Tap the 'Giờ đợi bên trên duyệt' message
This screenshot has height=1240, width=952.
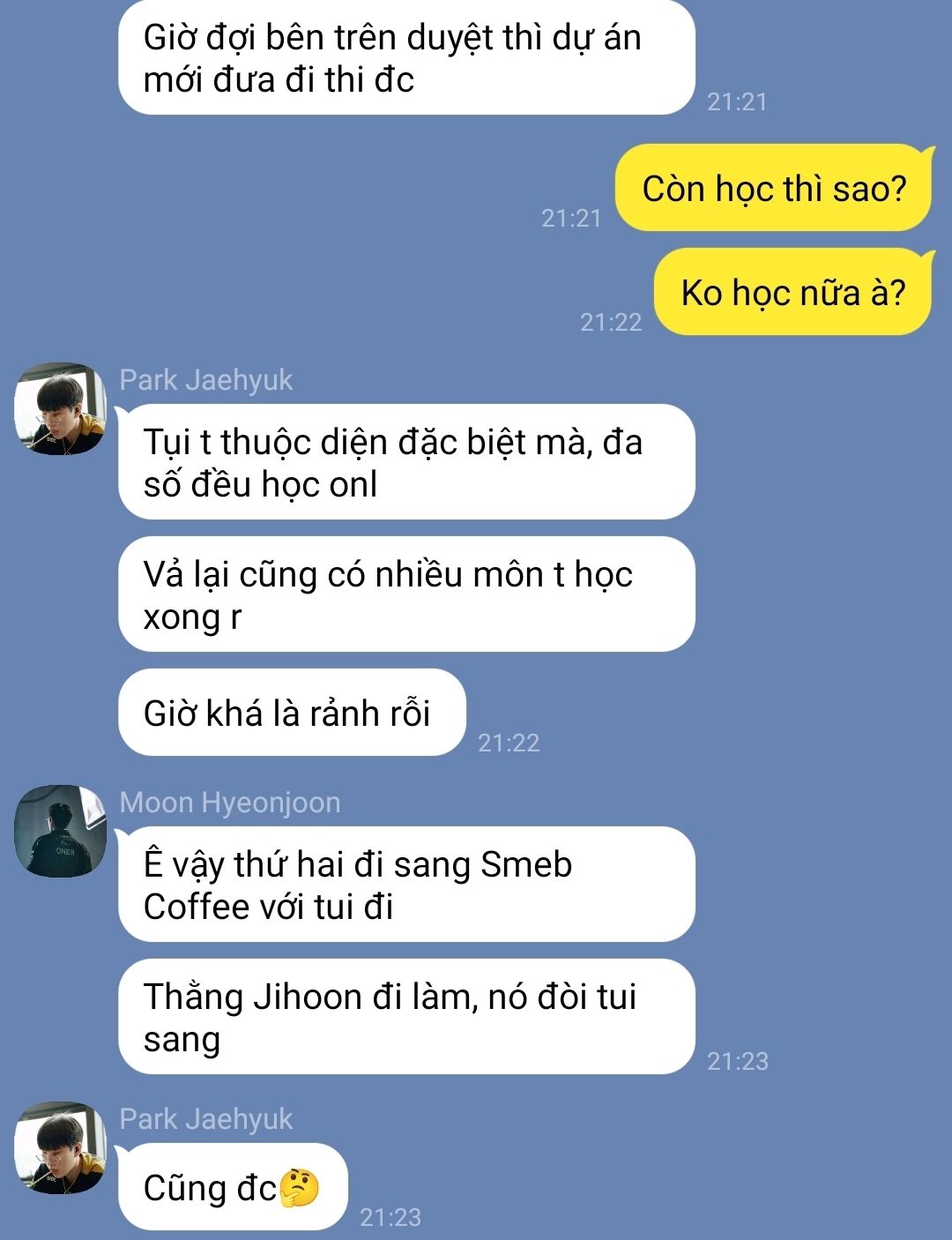[x=406, y=57]
